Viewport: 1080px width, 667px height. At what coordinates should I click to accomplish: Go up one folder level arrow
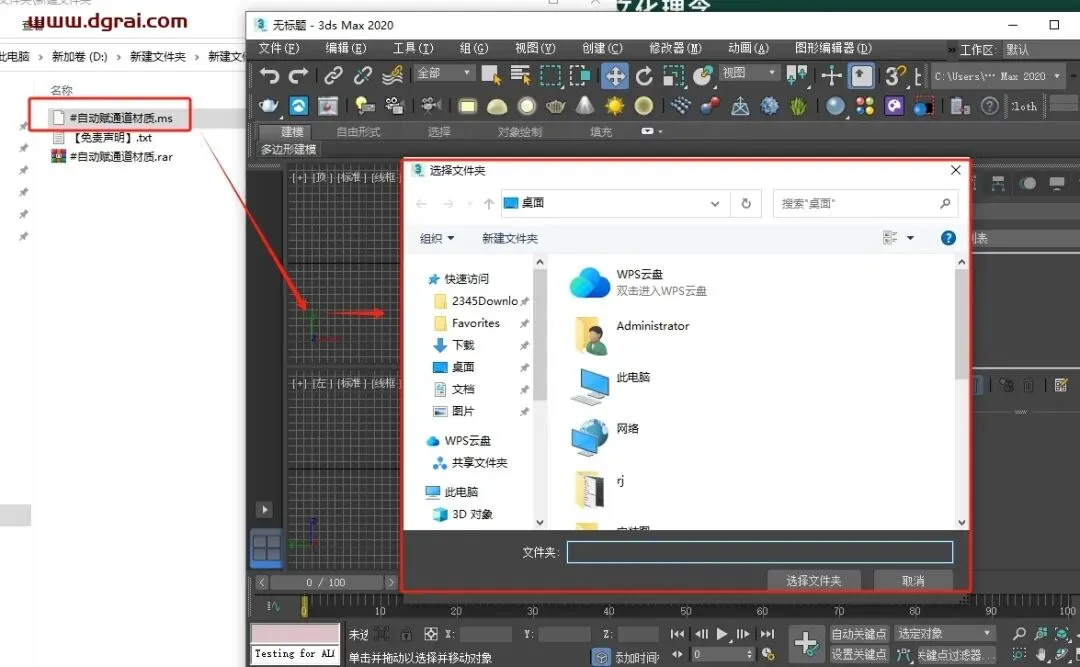point(489,203)
